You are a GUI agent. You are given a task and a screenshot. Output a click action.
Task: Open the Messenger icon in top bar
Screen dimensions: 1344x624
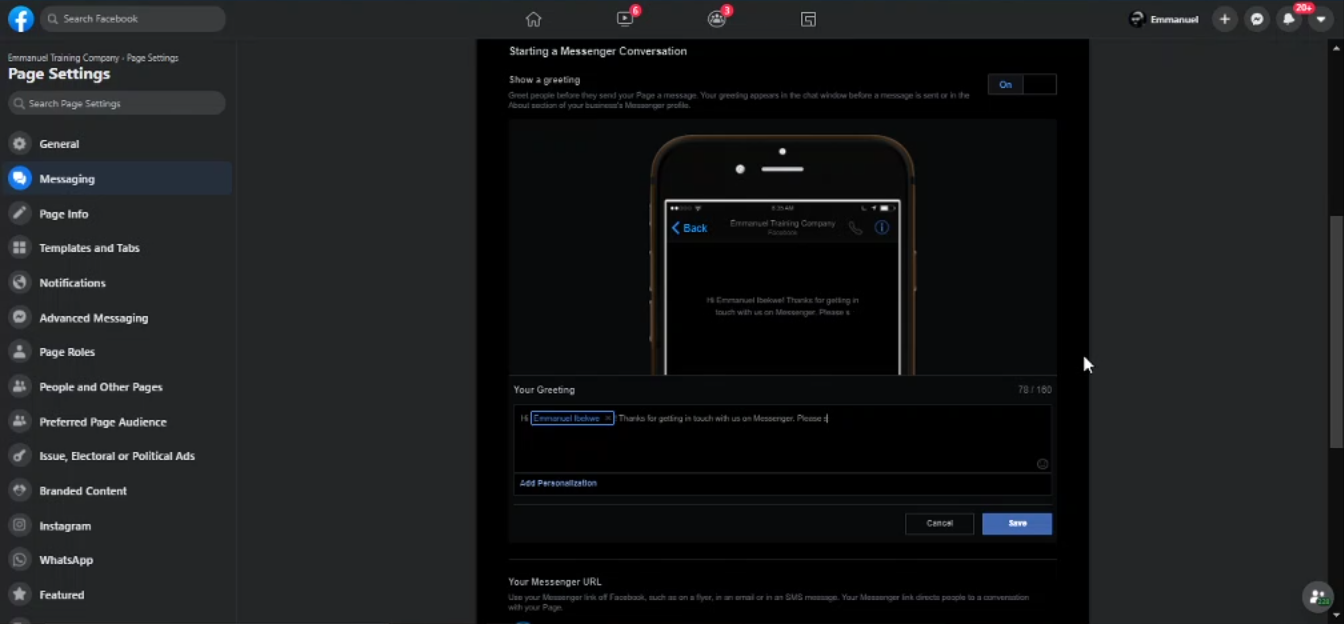click(1257, 19)
